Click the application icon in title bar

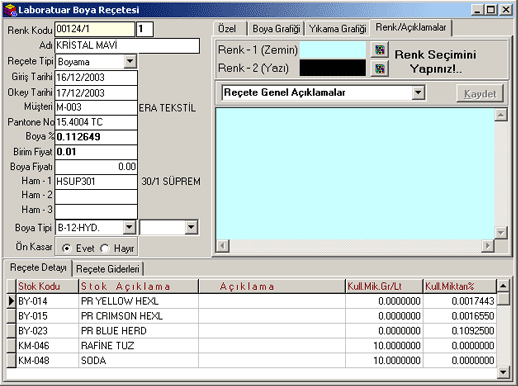(x=10, y=10)
